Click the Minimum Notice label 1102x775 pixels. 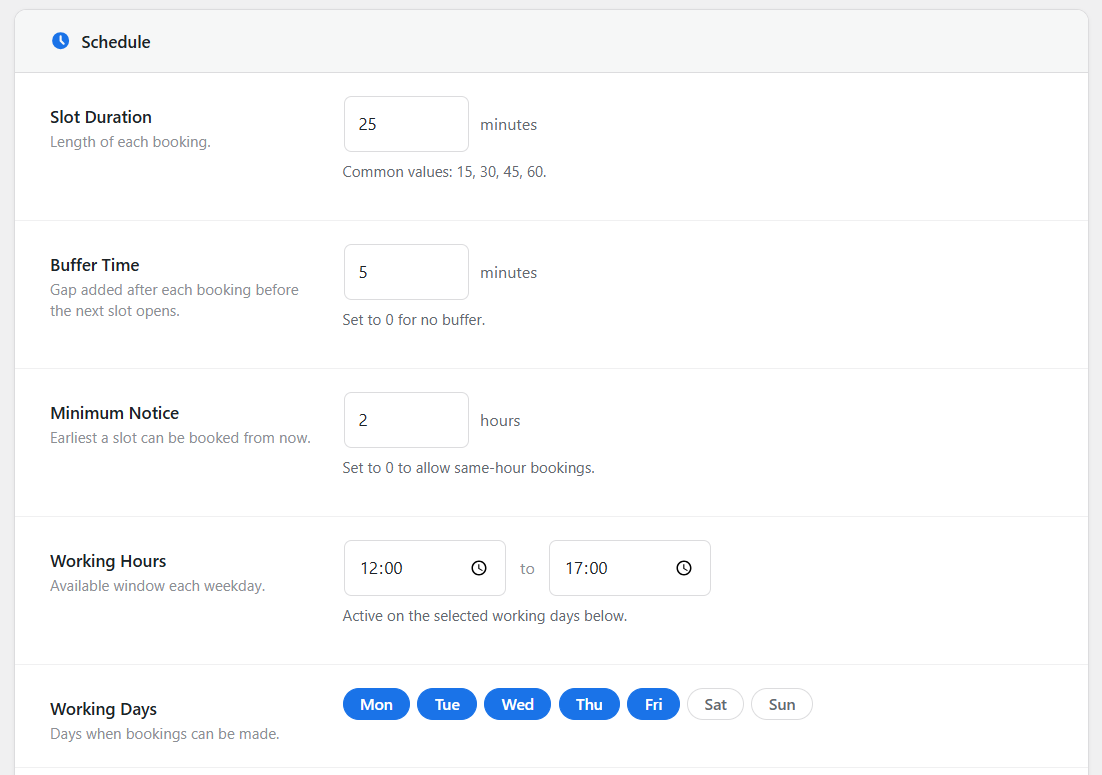(x=115, y=413)
